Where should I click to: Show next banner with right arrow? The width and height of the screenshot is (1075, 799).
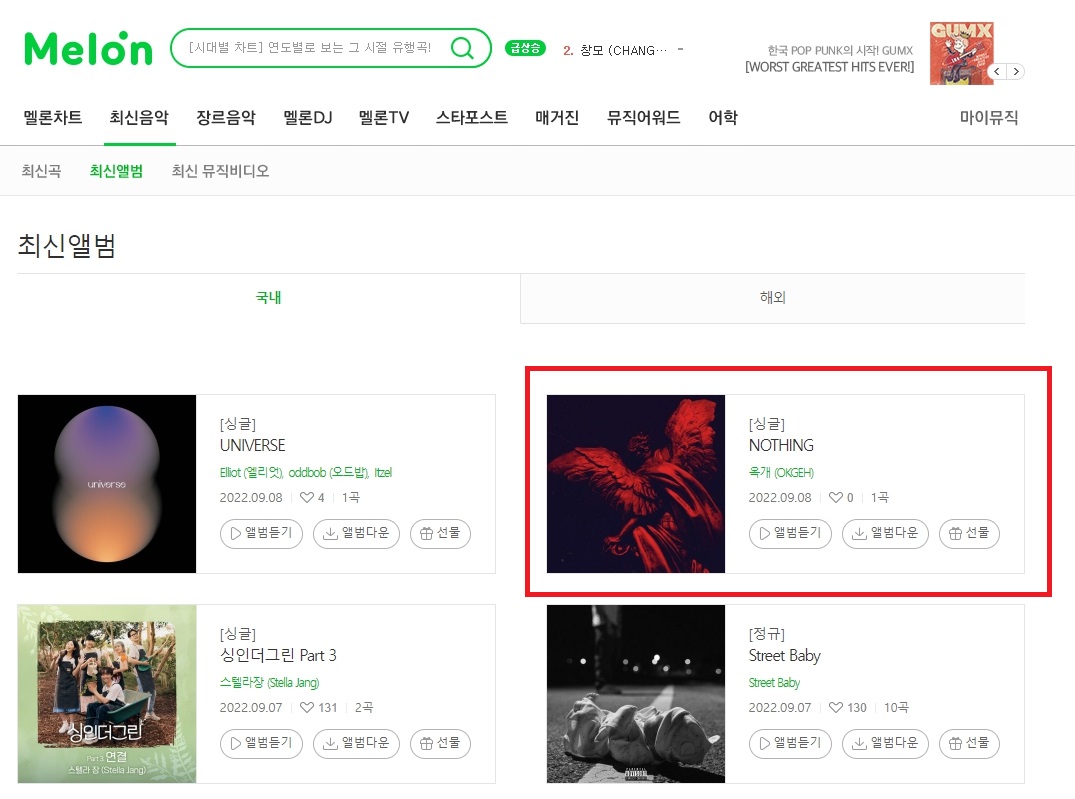[1016, 71]
